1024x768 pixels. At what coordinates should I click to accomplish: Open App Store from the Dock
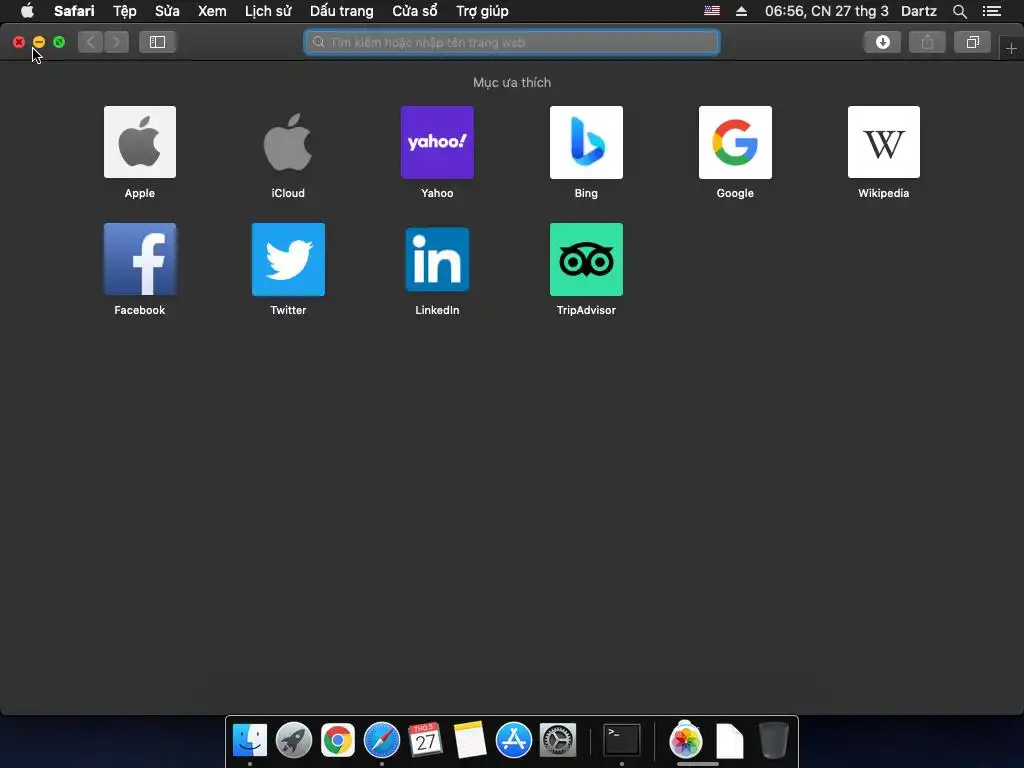(x=513, y=741)
